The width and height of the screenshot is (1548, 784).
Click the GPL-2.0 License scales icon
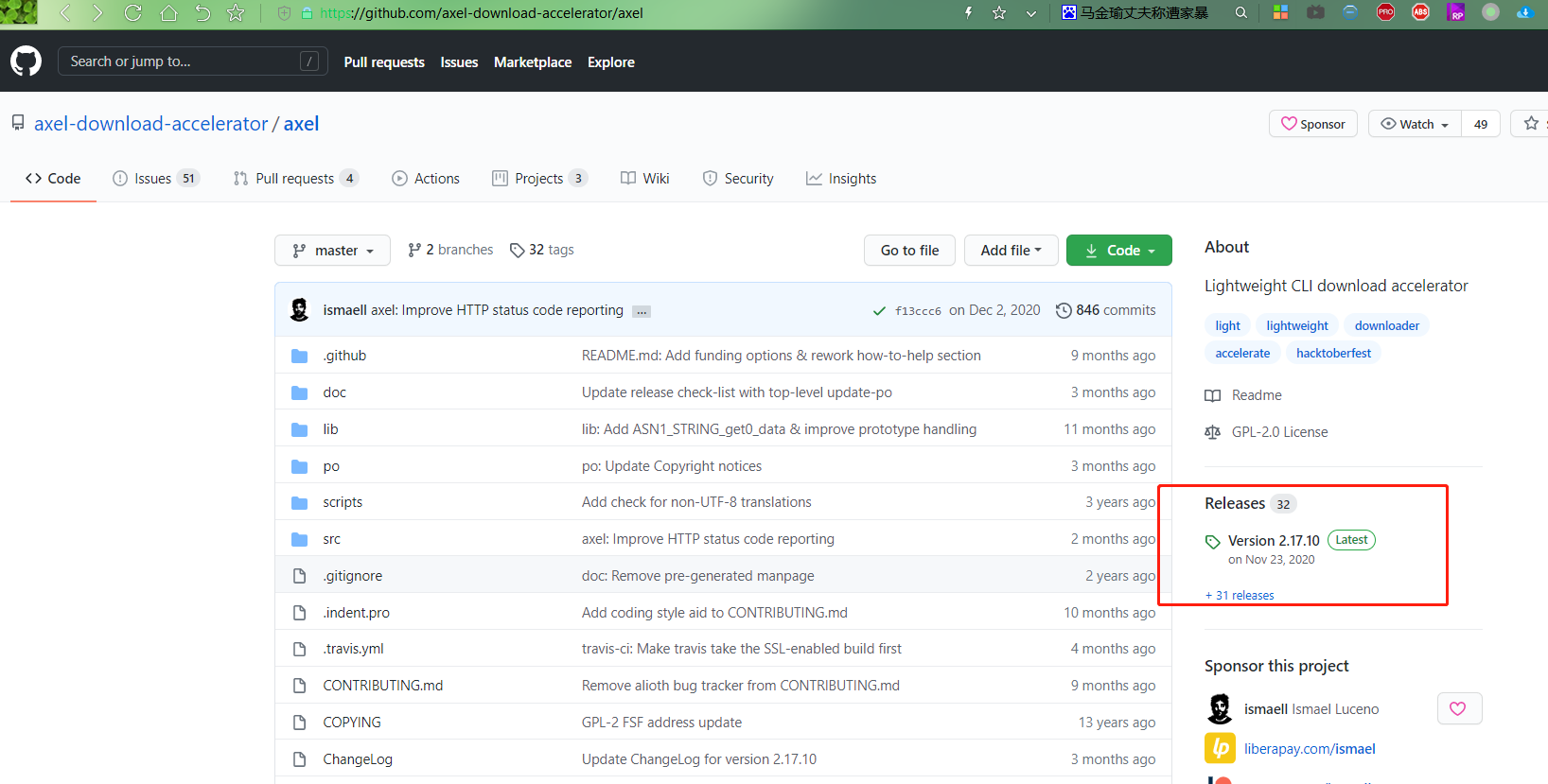(1212, 432)
